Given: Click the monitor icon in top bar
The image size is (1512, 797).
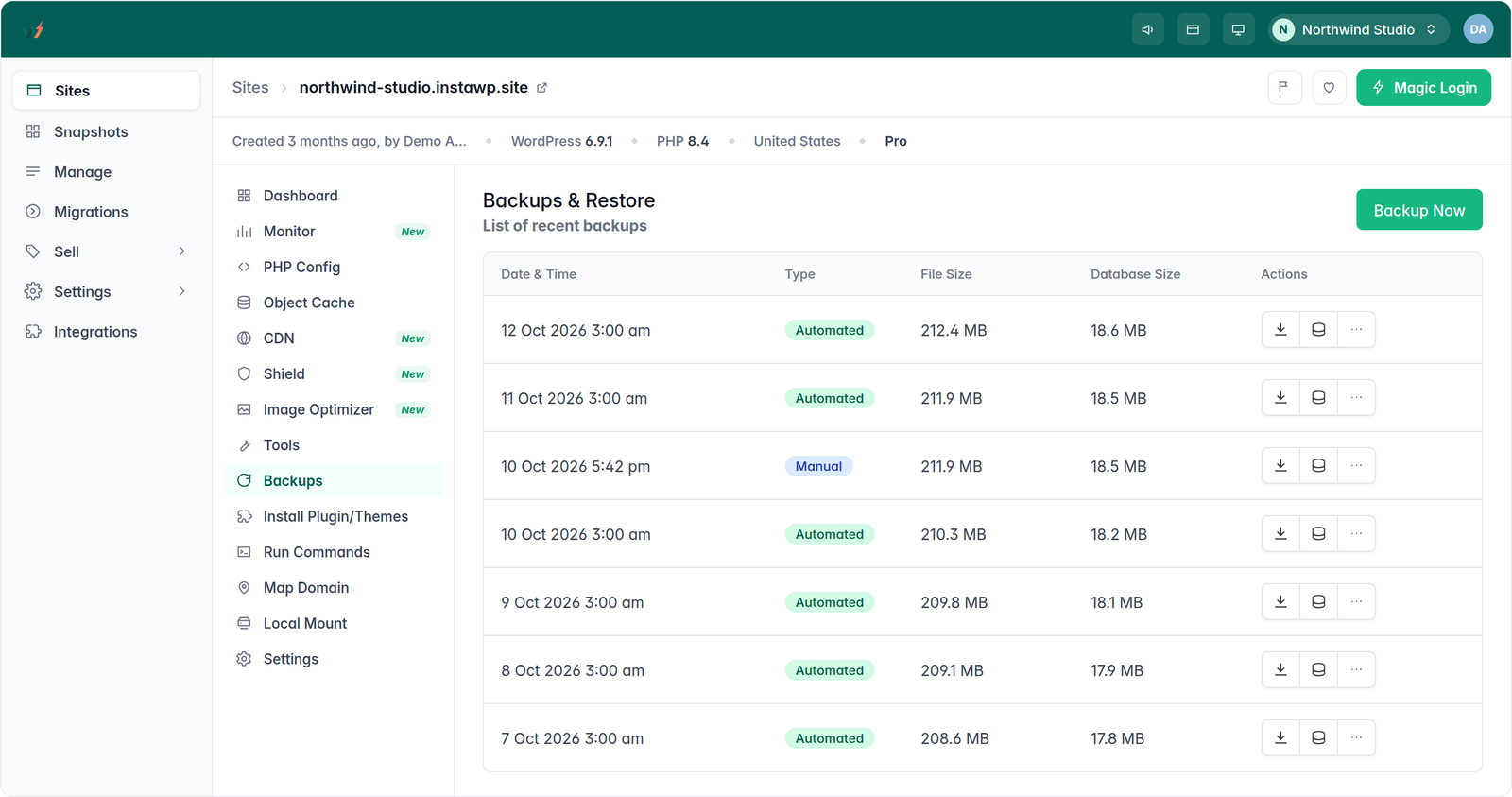Looking at the screenshot, I should tap(1238, 29).
